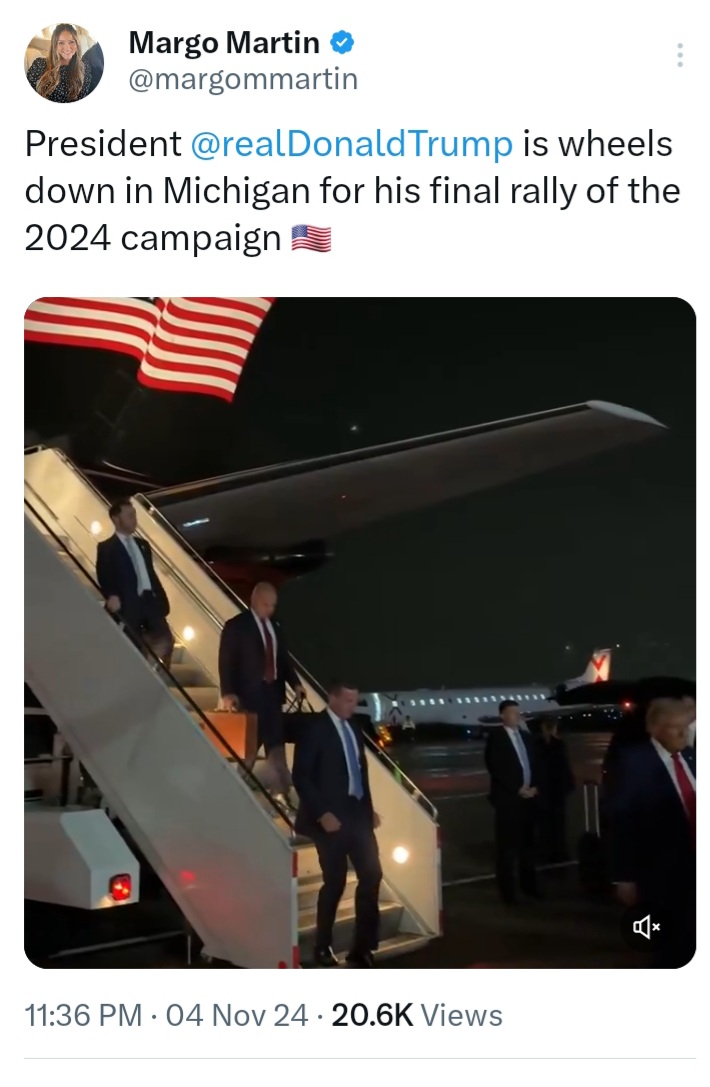This screenshot has height=1087, width=710.
Task: Unmute the video using the speaker icon
Action: pos(646,926)
